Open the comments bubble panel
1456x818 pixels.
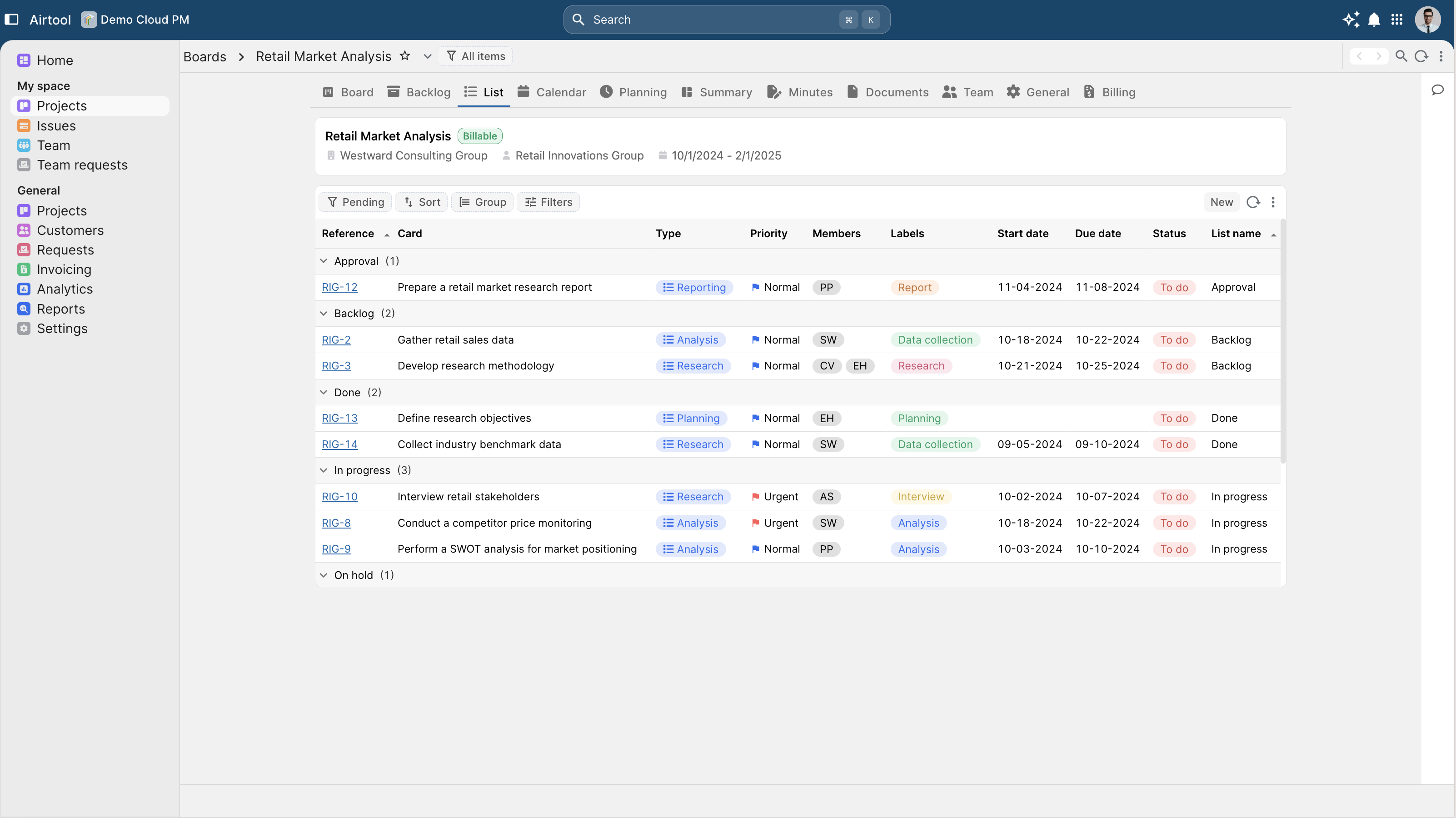click(x=1437, y=90)
